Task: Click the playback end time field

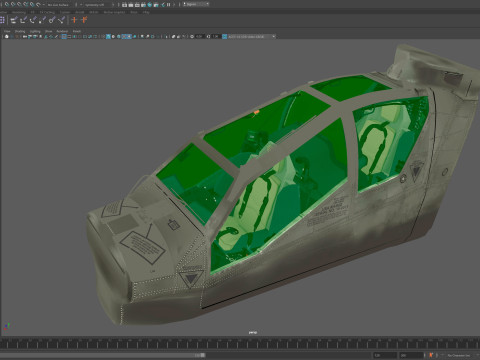Action: tap(385, 355)
